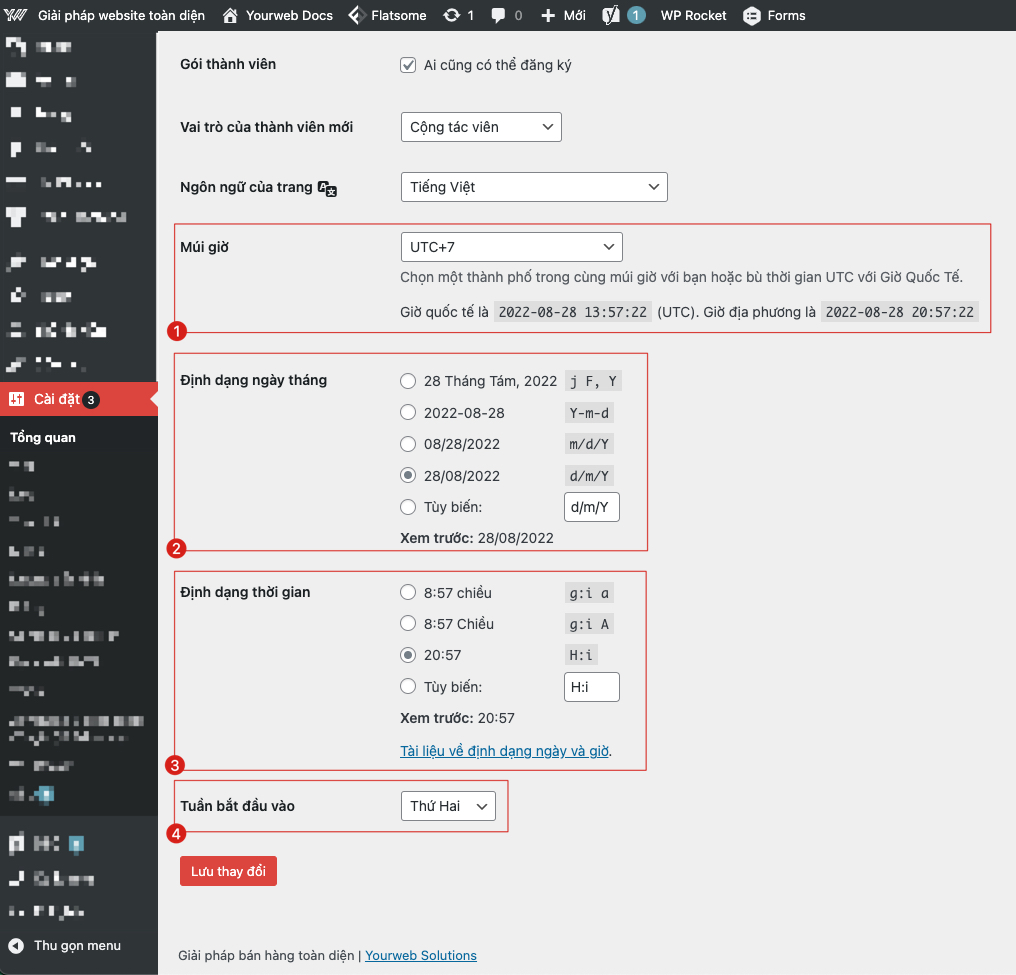Select the Y-m-d date format radio
Image resolution: width=1016 pixels, height=975 pixels.
(x=408, y=413)
